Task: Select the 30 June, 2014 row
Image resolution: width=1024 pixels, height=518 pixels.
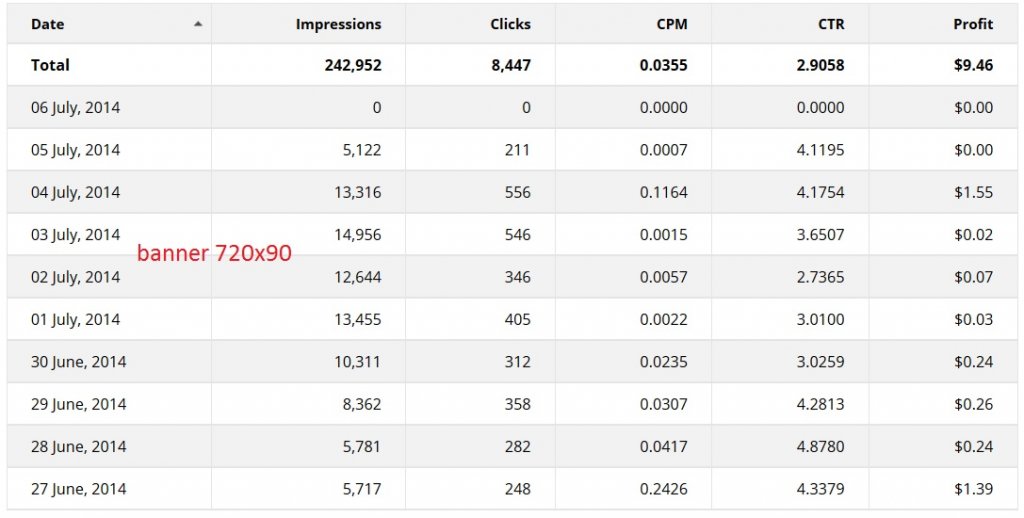Action: click(512, 361)
